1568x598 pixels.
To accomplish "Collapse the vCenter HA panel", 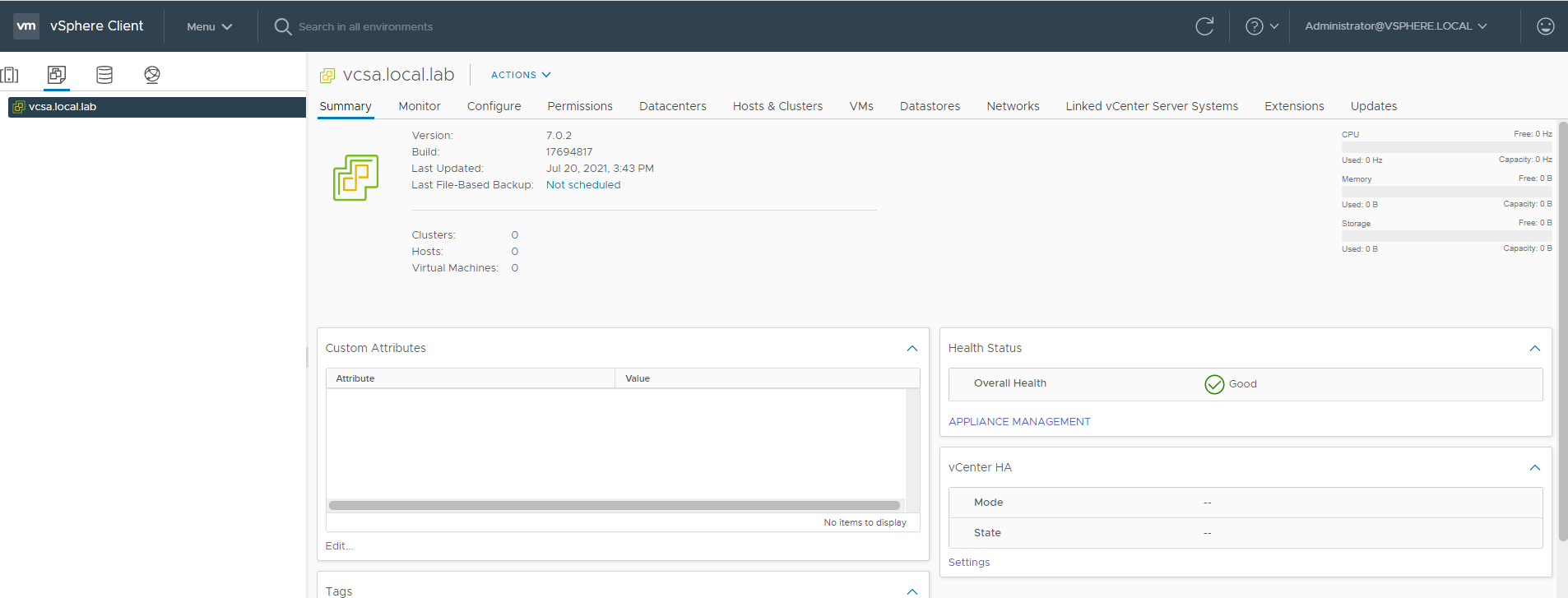I will coord(1535,468).
